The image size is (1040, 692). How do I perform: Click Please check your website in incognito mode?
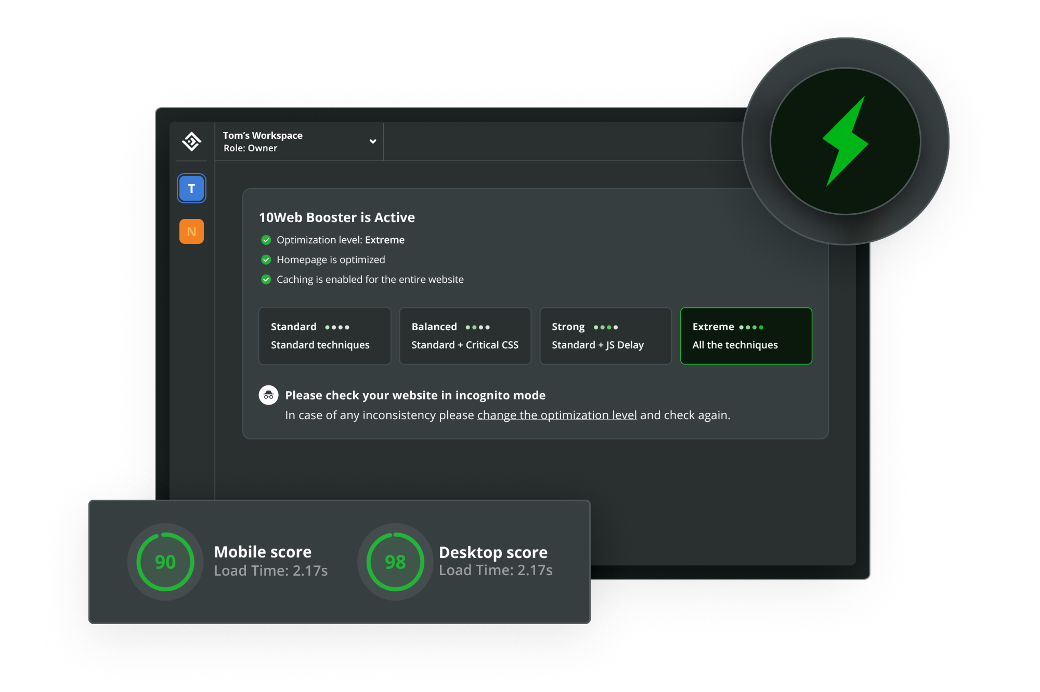(x=415, y=395)
